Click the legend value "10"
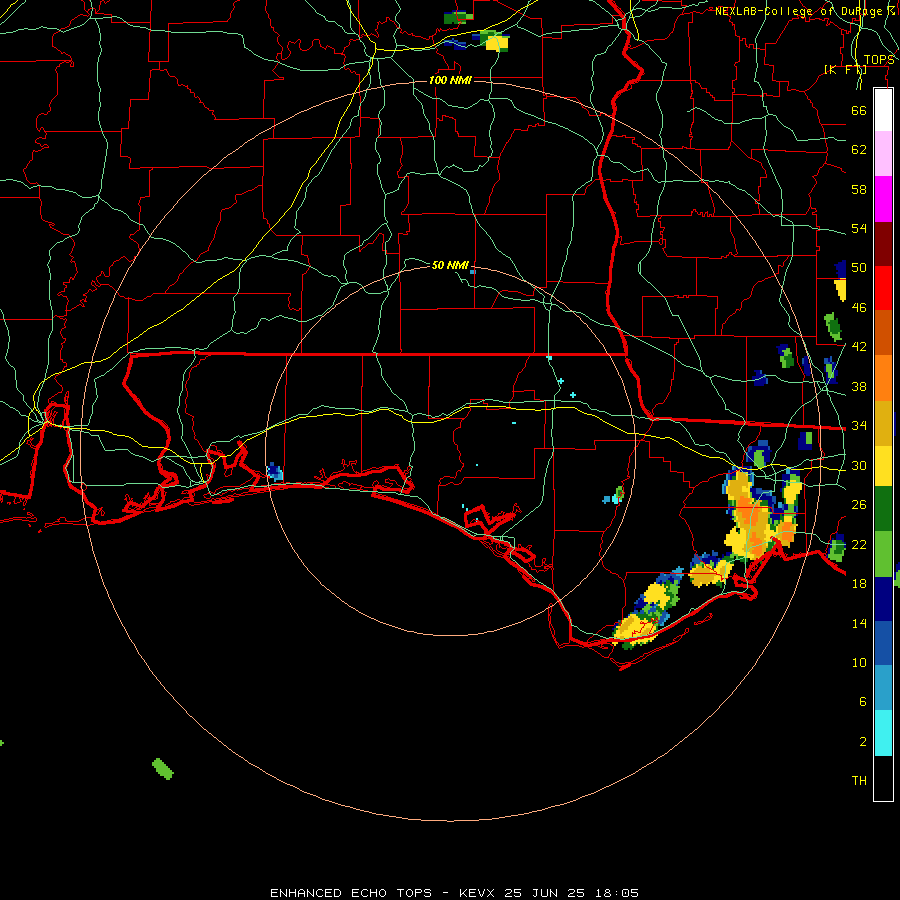900x900 pixels. [x=859, y=662]
